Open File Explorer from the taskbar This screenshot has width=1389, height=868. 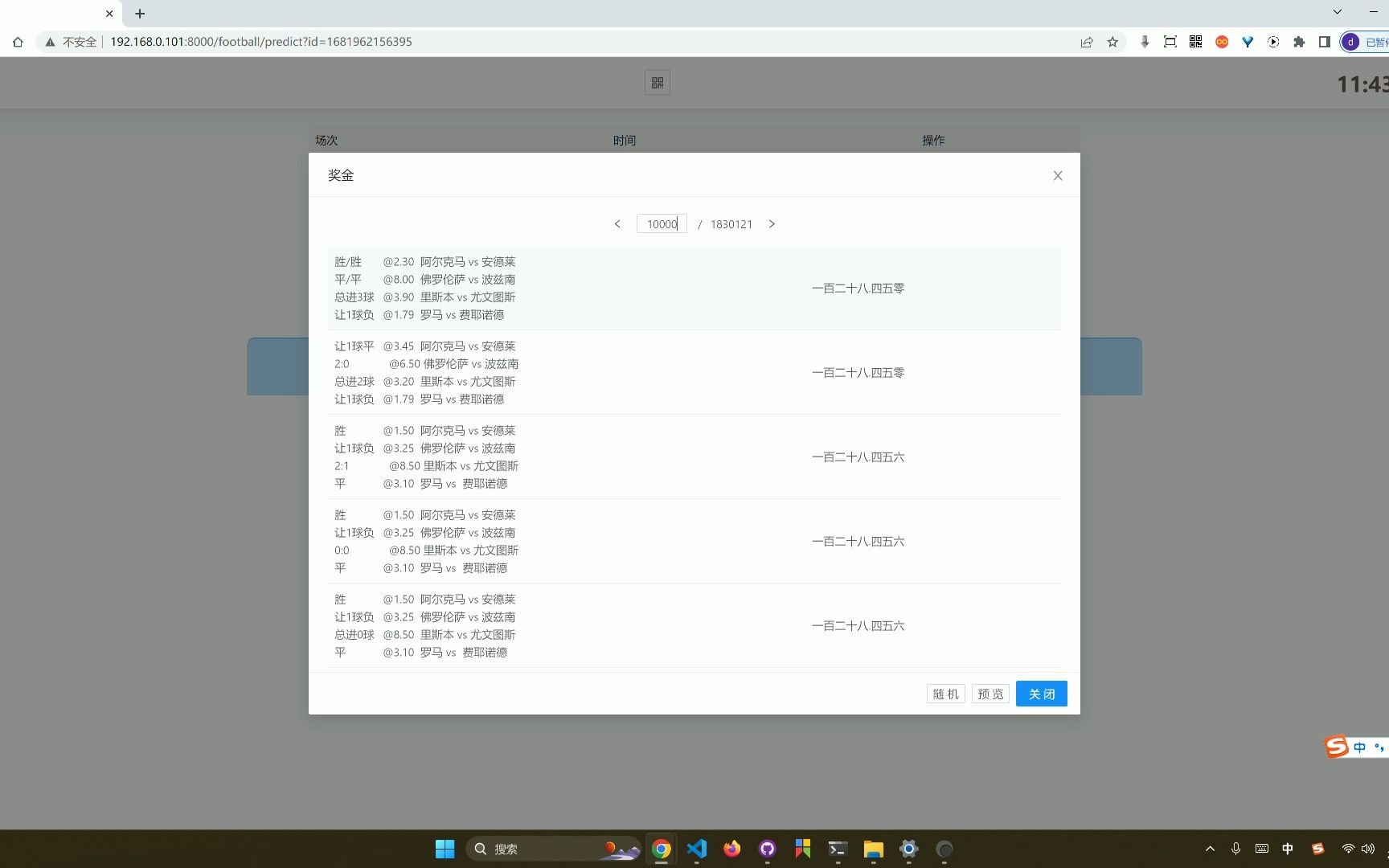874,849
